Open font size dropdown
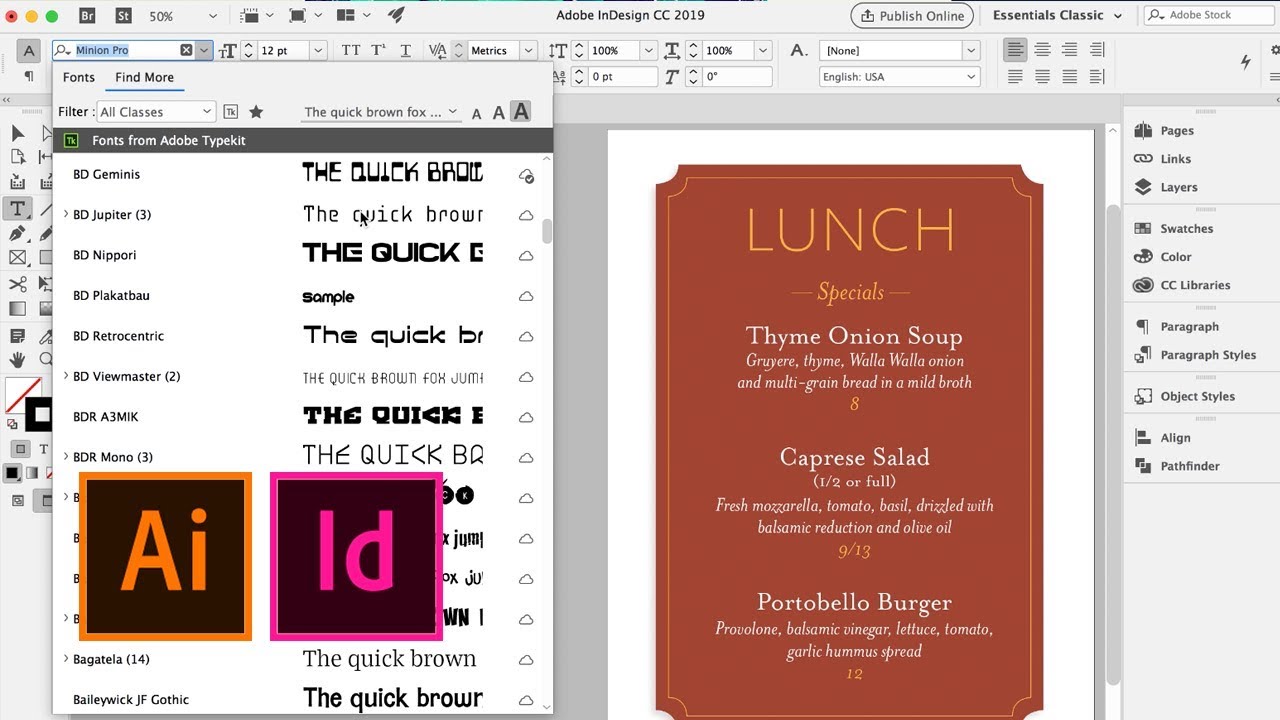The height and width of the screenshot is (720, 1280). coord(318,50)
